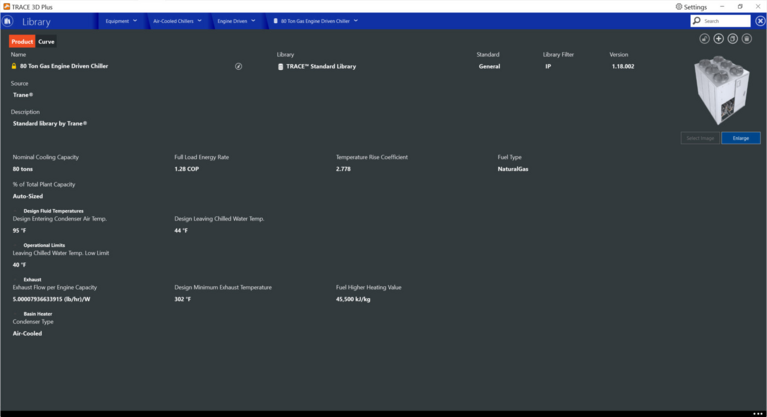
Task: Click the search magnifier icon
Action: (x=697, y=21)
